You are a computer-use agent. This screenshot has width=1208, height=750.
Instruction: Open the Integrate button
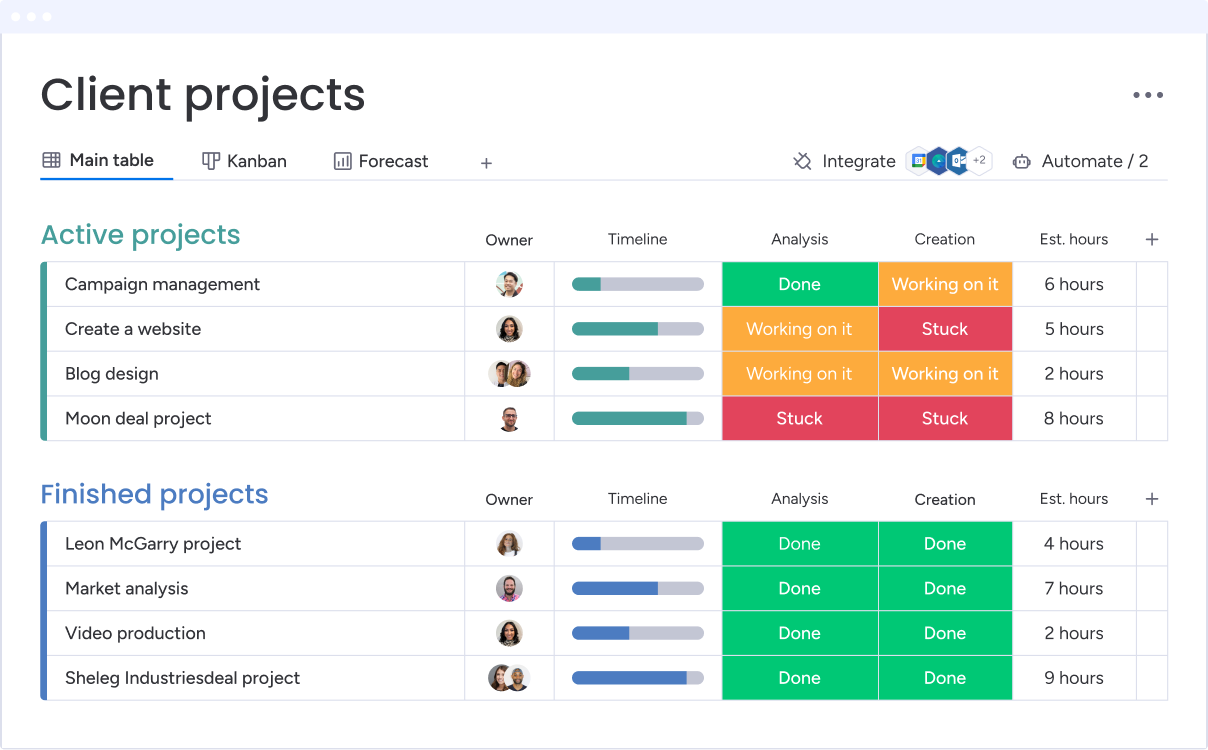coord(844,161)
